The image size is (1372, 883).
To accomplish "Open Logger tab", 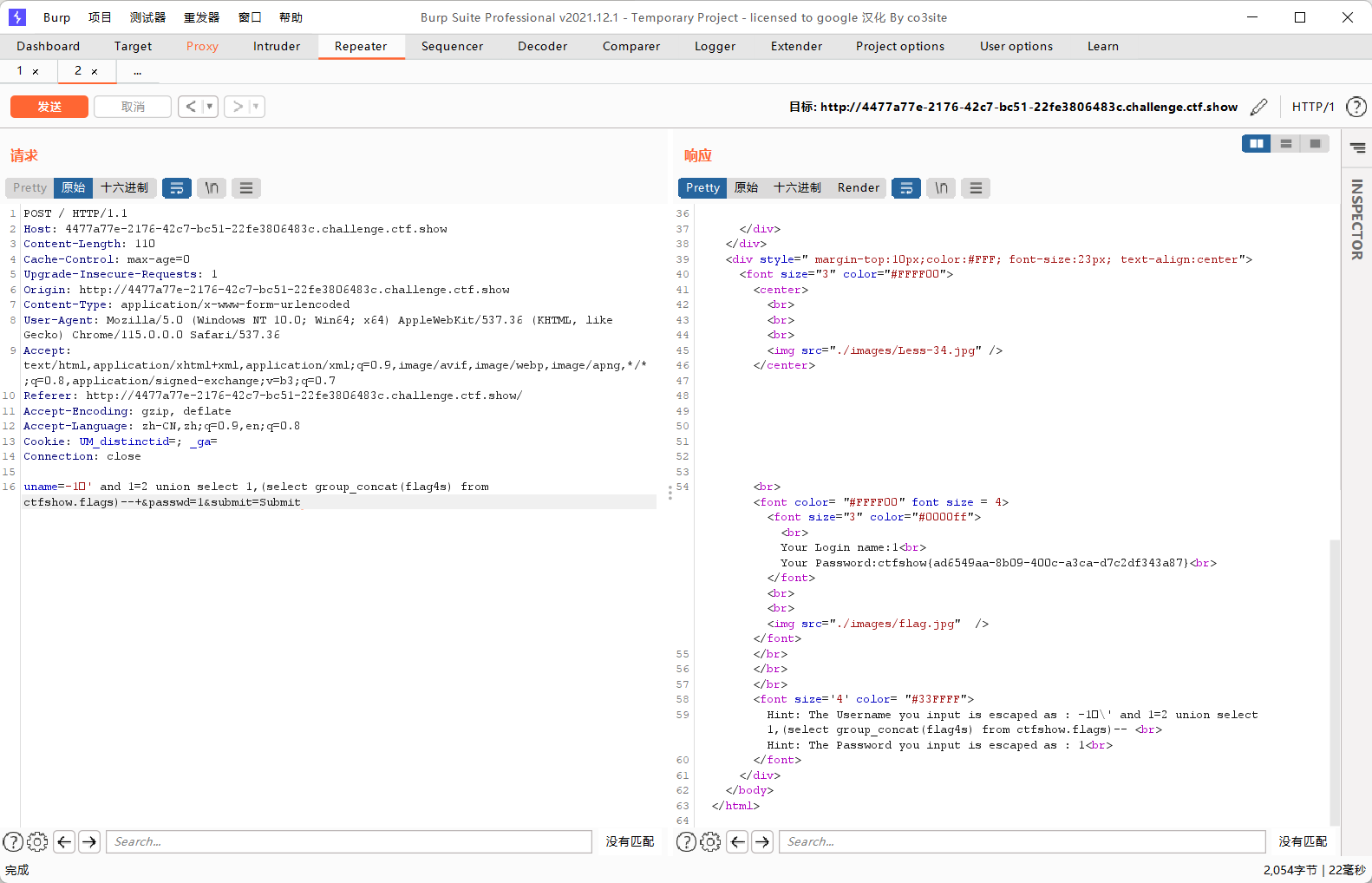I will (715, 46).
